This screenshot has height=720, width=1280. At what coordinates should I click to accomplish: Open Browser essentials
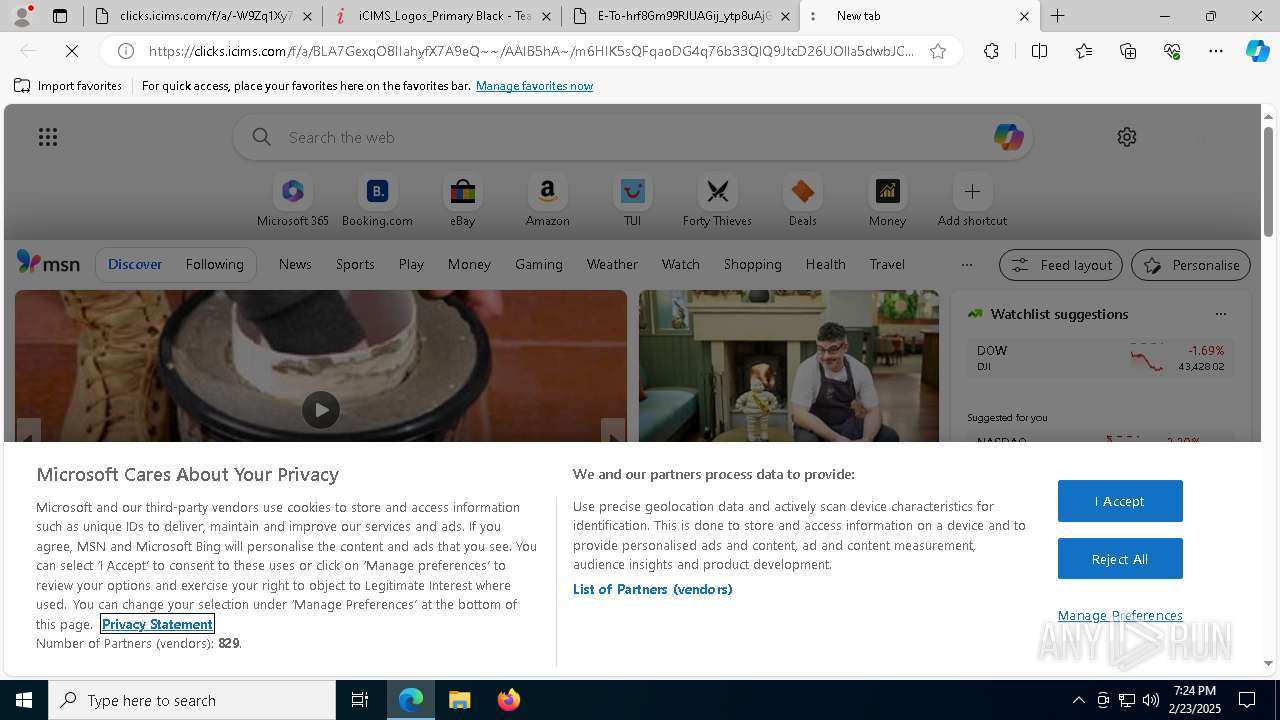[x=1172, y=51]
